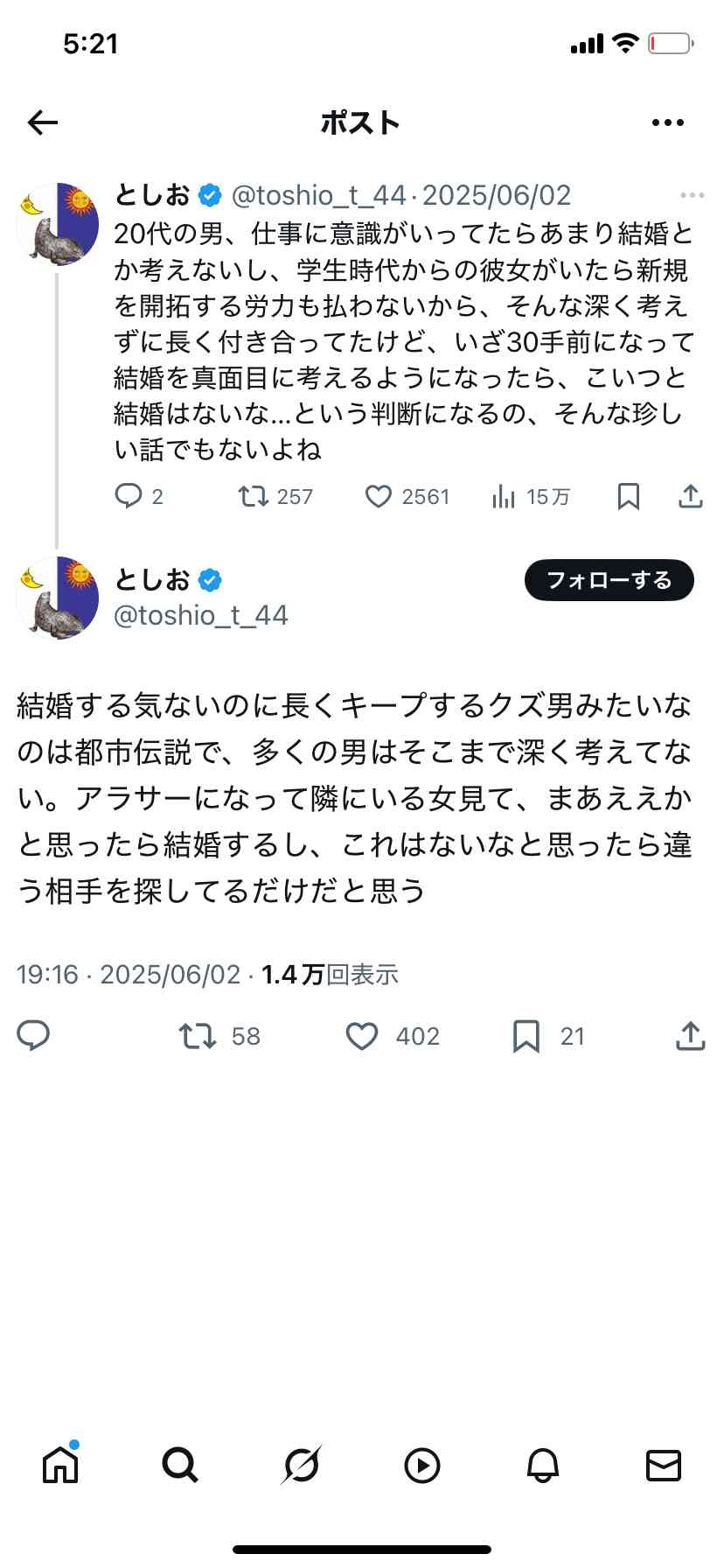
Task: Open more options on the parent post
Action: pos(692,195)
